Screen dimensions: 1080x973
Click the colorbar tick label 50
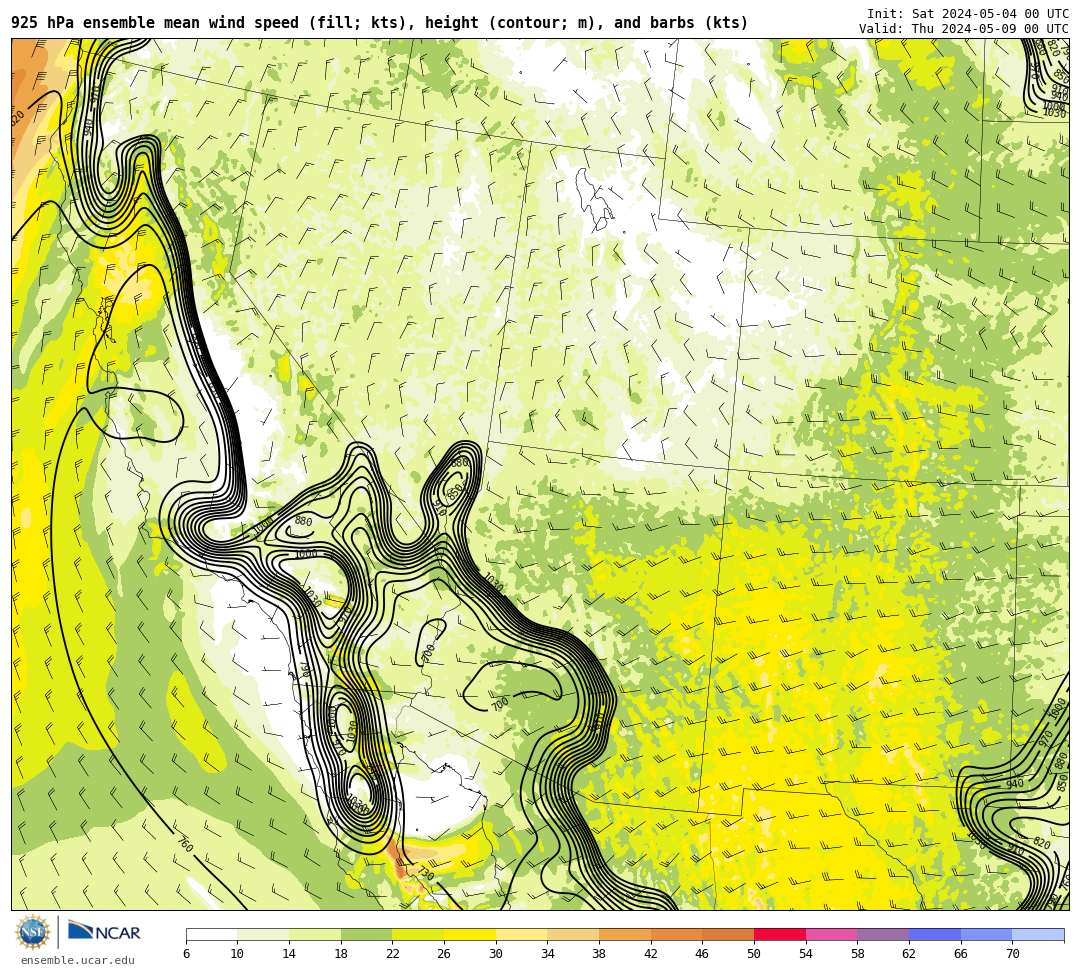point(754,954)
